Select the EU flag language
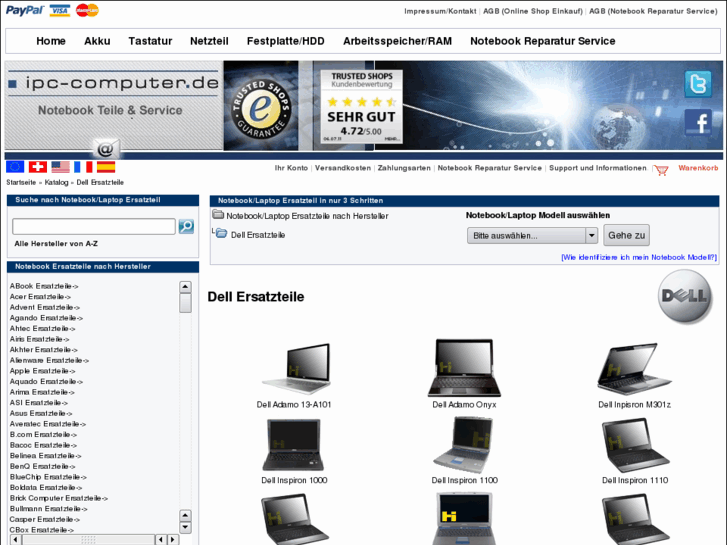This screenshot has width=727, height=545. pyautogui.click(x=15, y=167)
